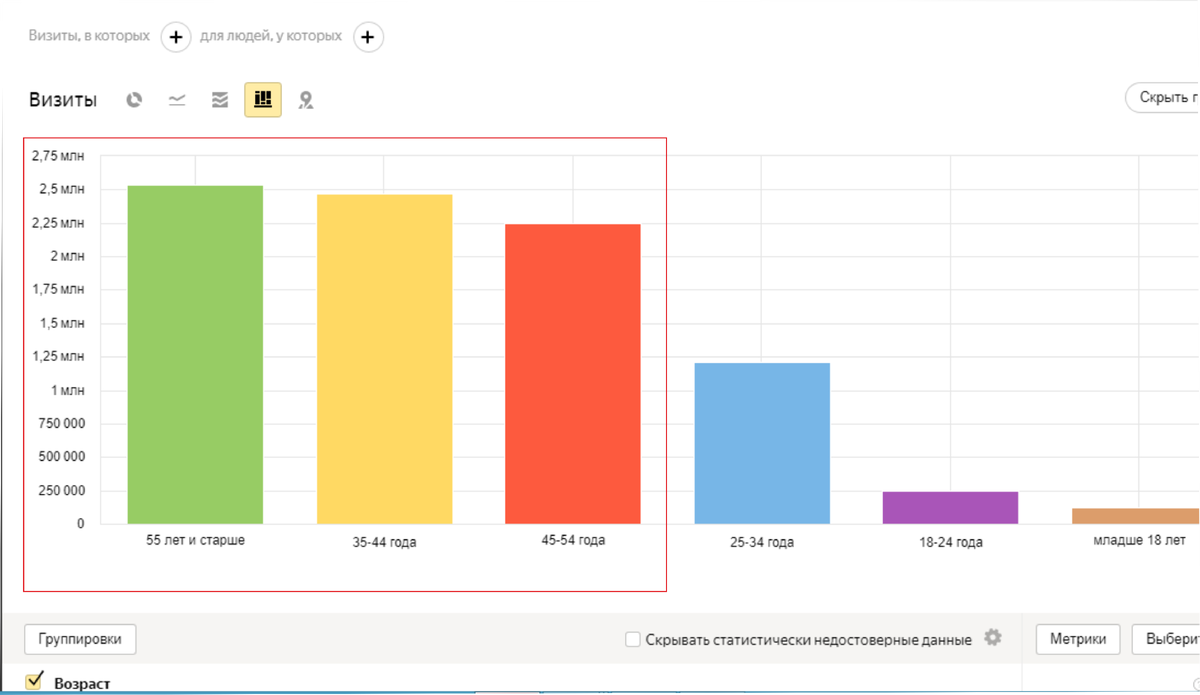Image resolution: width=1200 pixels, height=695 pixels.
Task: Click the 1 млн axis value
Action: 67,390
